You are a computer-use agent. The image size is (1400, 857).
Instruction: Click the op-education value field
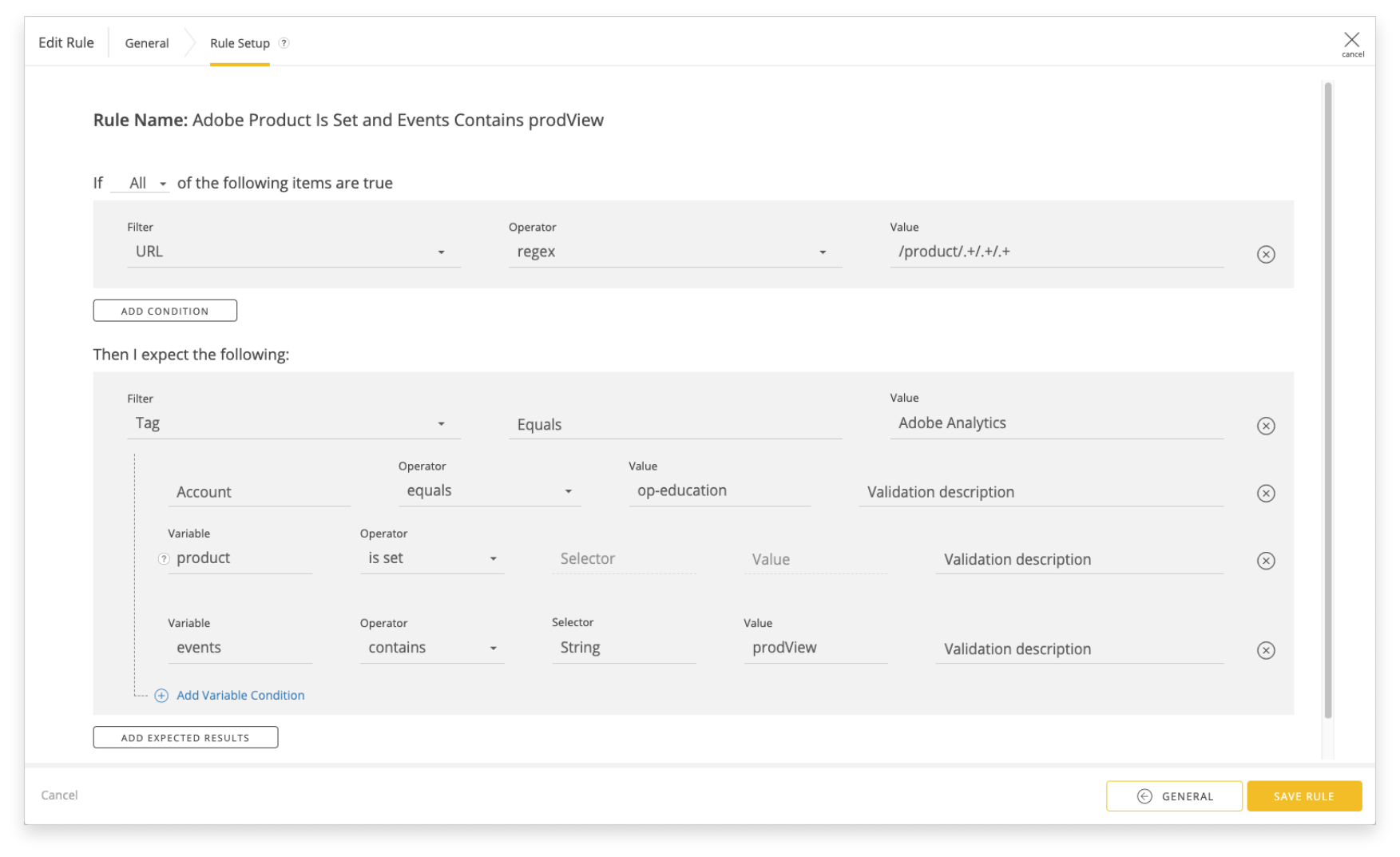pos(720,491)
